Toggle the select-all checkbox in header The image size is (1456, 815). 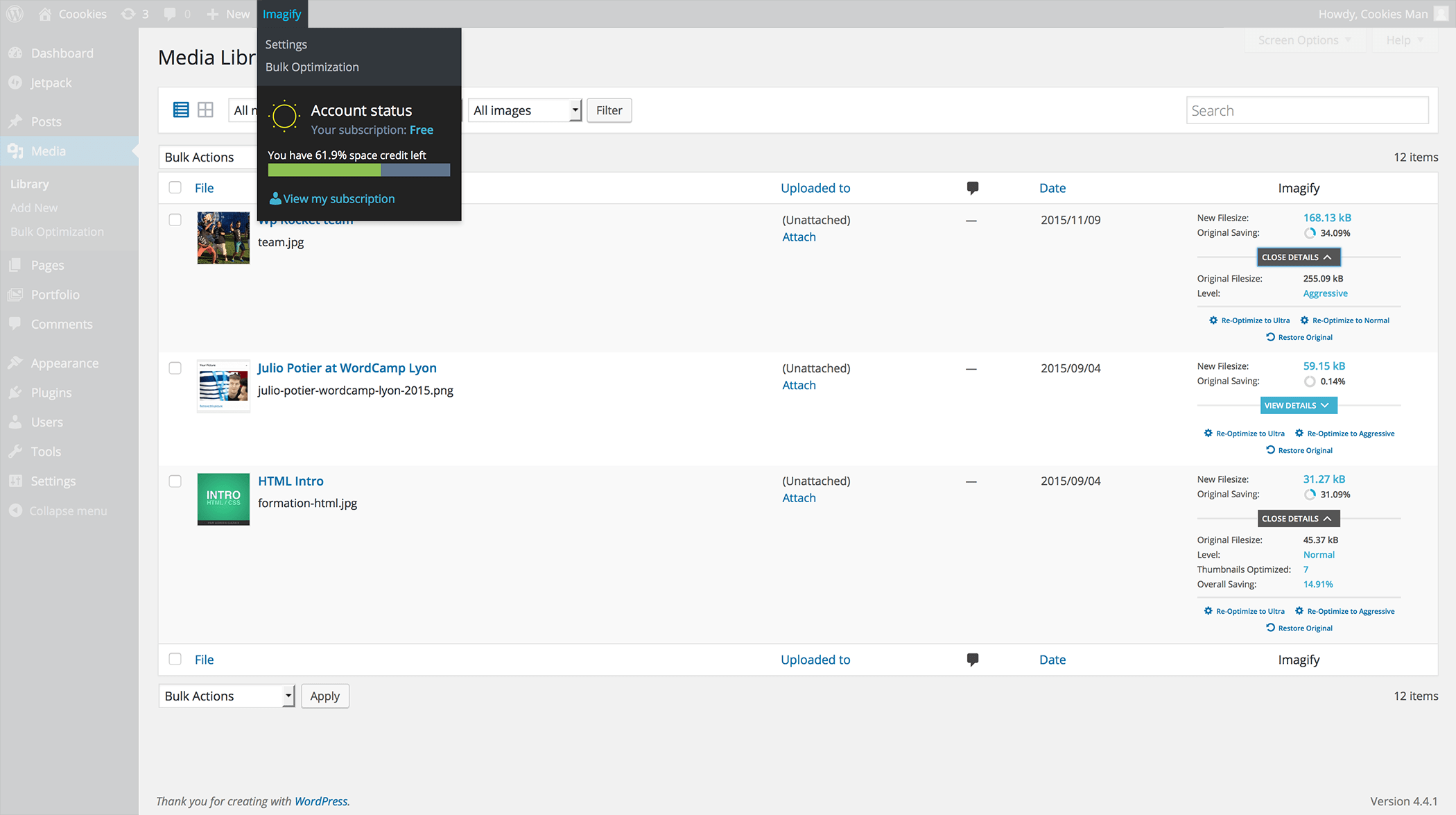coord(175,187)
